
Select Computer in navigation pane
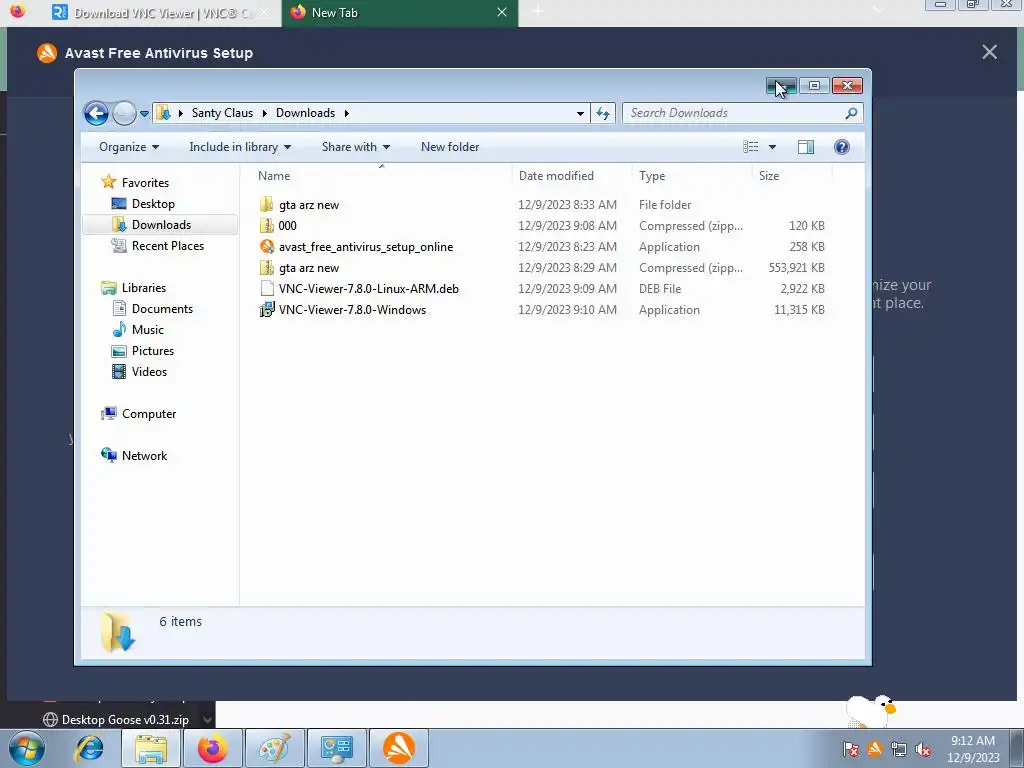pos(149,414)
